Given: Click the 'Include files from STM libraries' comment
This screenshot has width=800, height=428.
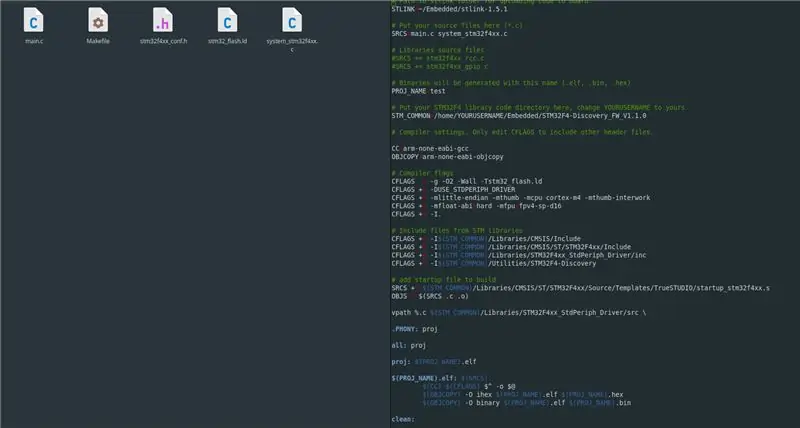Looking at the screenshot, I should pos(457,231).
